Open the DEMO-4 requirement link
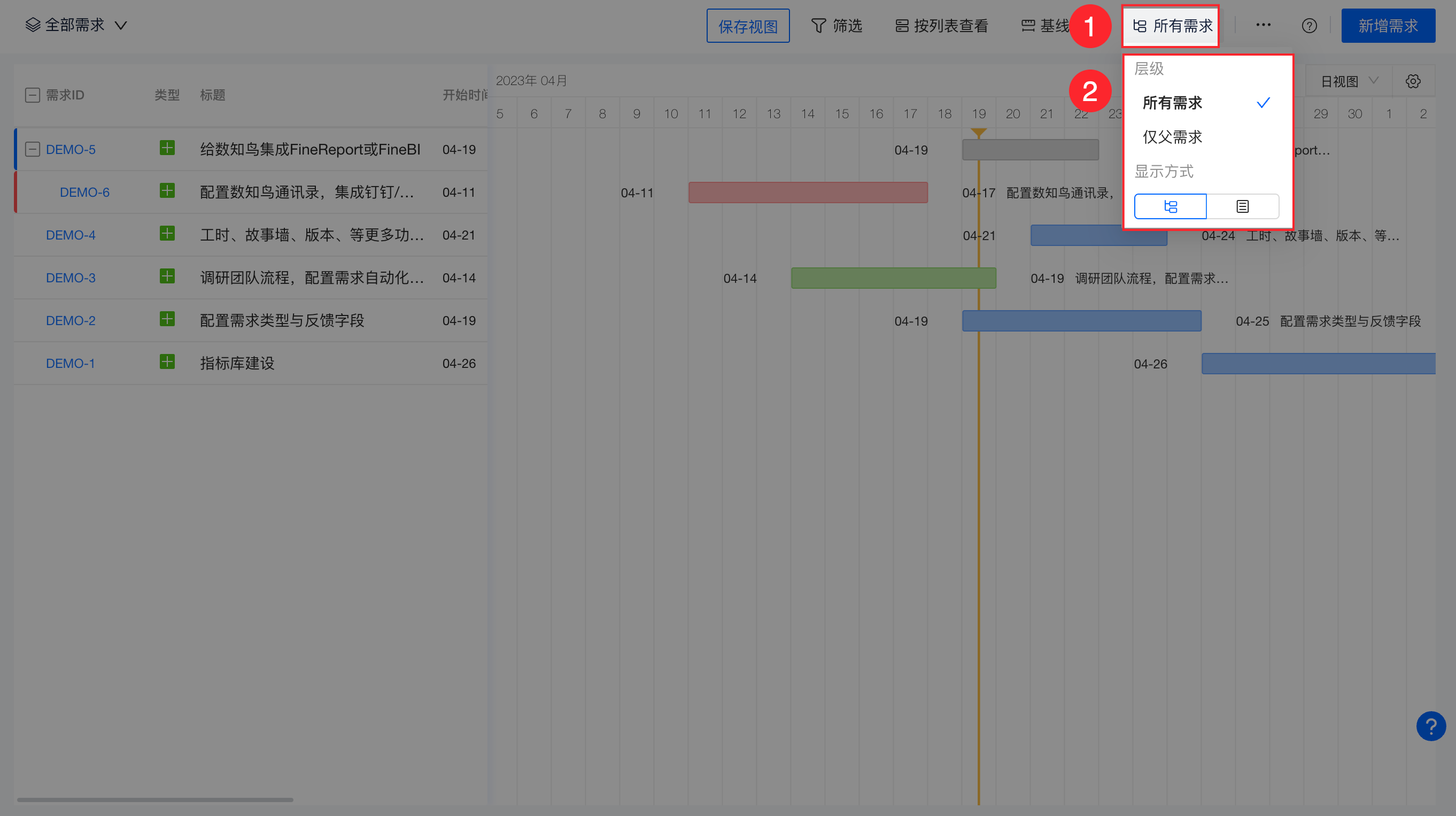 (71, 235)
